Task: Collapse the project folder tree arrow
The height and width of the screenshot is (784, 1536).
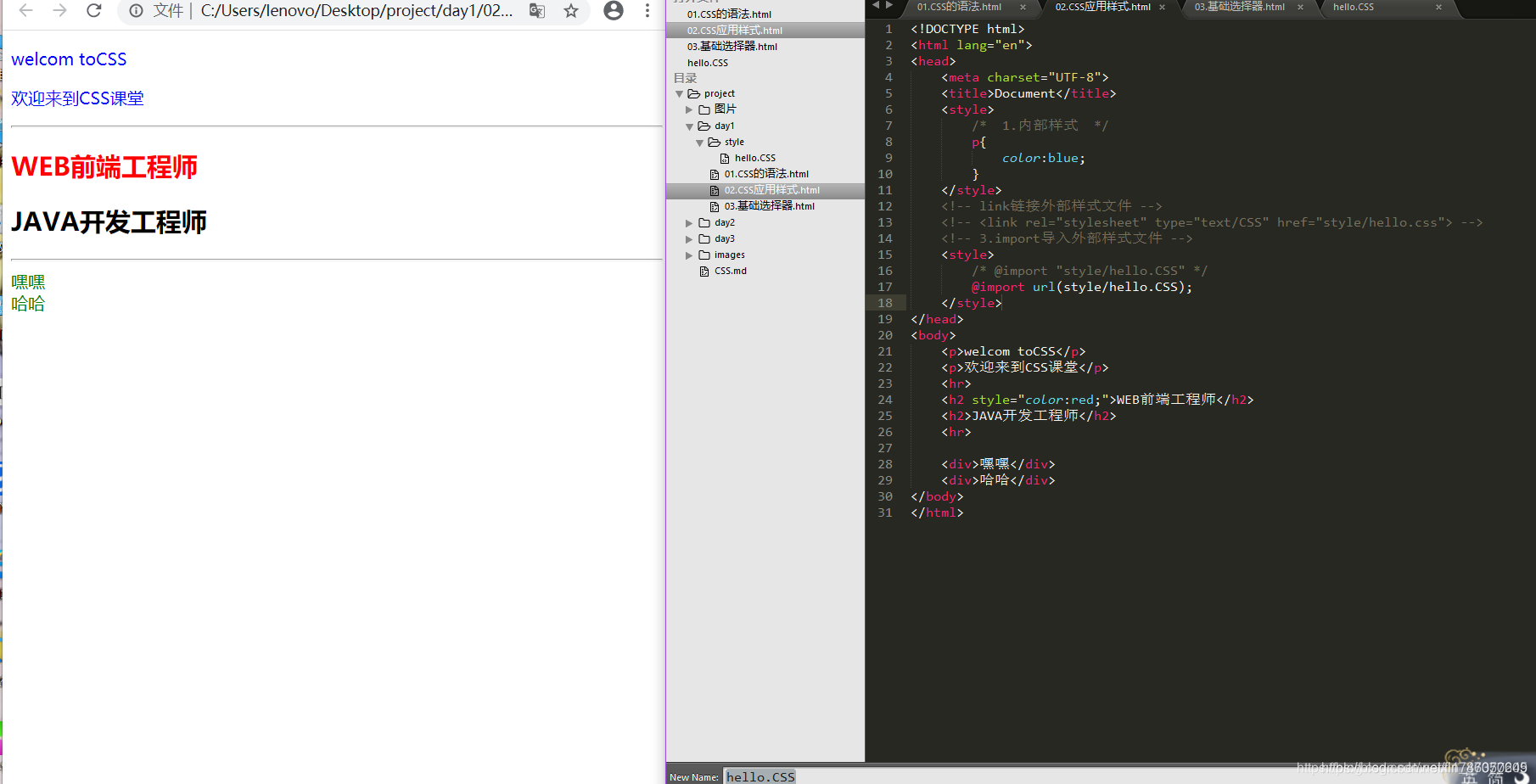Action: click(679, 94)
